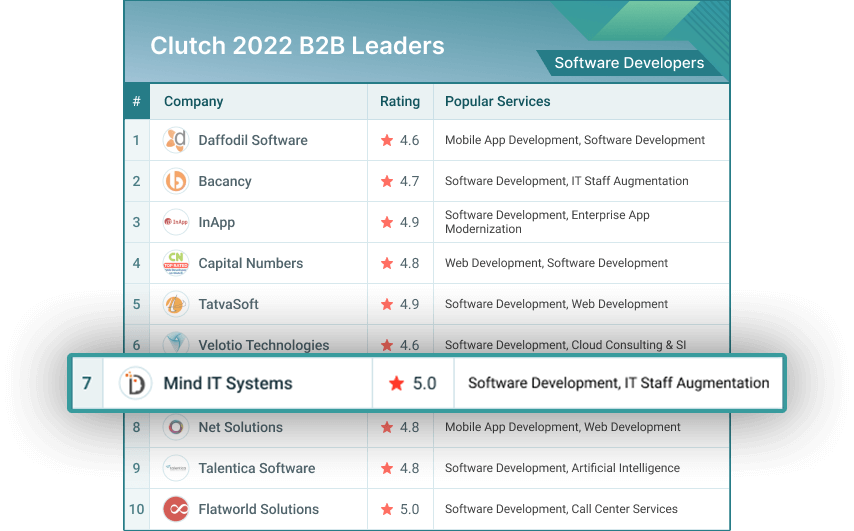854x531 pixels.
Task: Click the 5.0 rating for Mind IT Systems
Action: 424,383
